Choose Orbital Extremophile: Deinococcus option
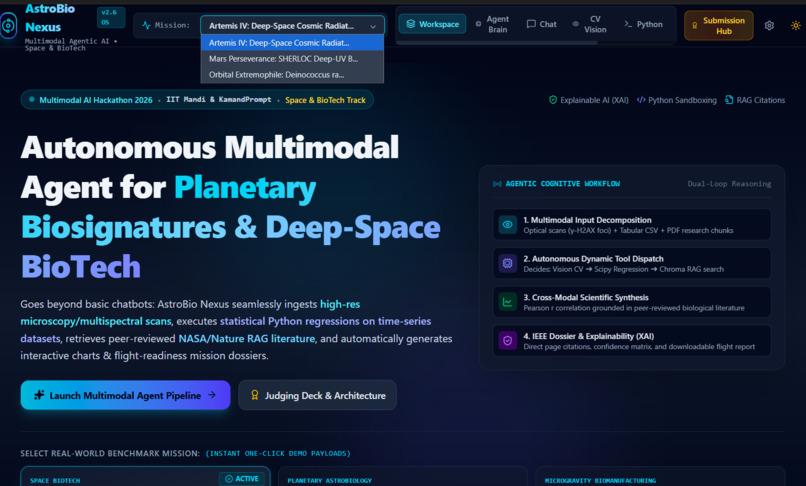Screen dimensions: 806x486 click(292, 75)
